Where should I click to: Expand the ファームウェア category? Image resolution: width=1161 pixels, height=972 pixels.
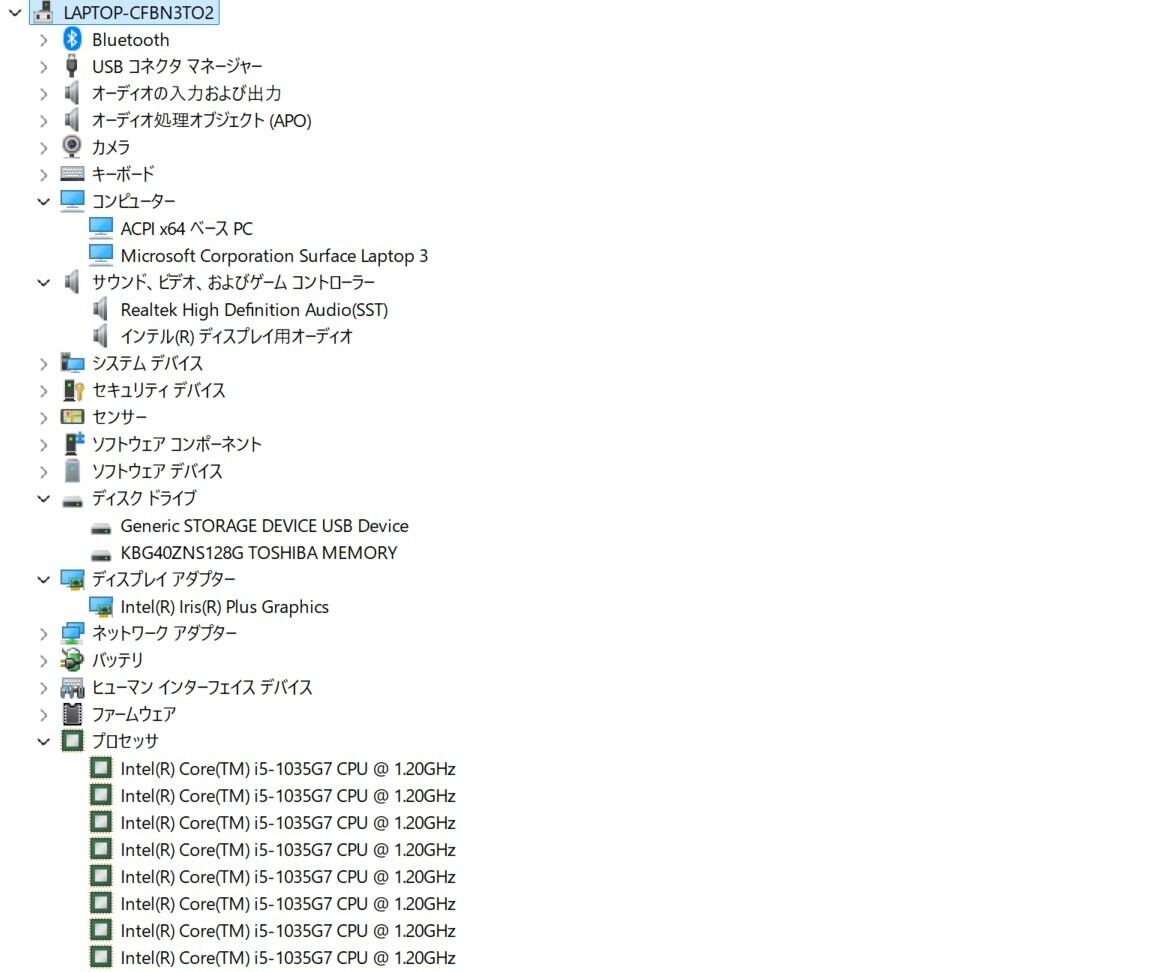pyautogui.click(x=44, y=715)
